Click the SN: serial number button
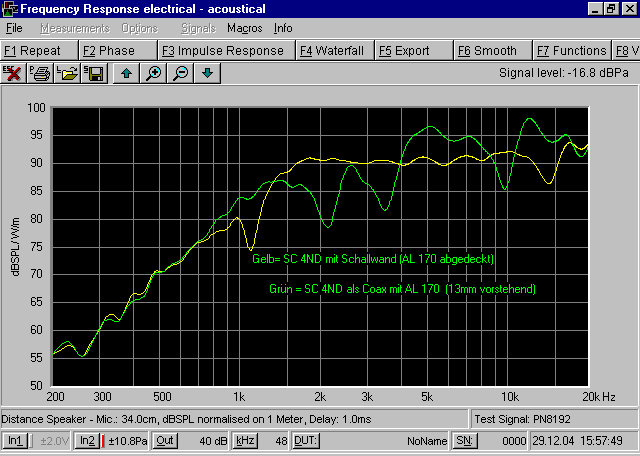The width and height of the screenshot is (640, 456). [x=465, y=441]
